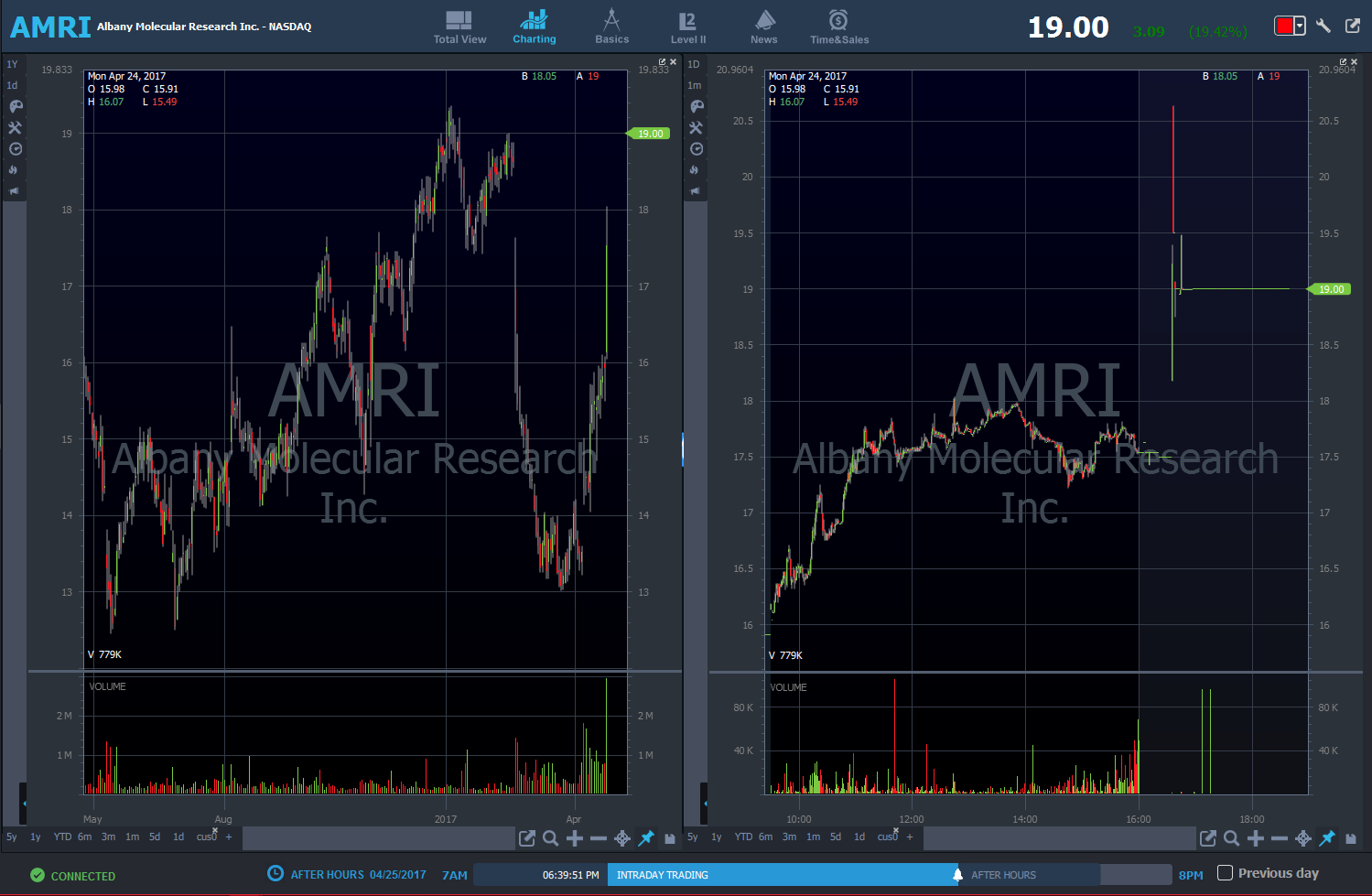
Task: Toggle the pin icon below the left chart
Action: [x=646, y=838]
